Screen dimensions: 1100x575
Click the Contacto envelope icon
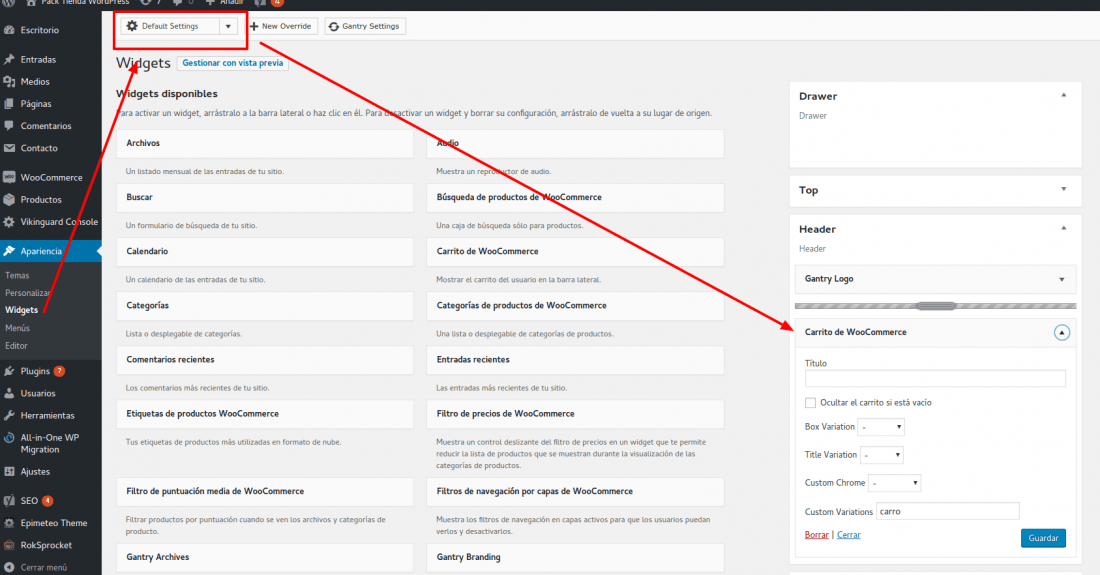tap(9, 148)
